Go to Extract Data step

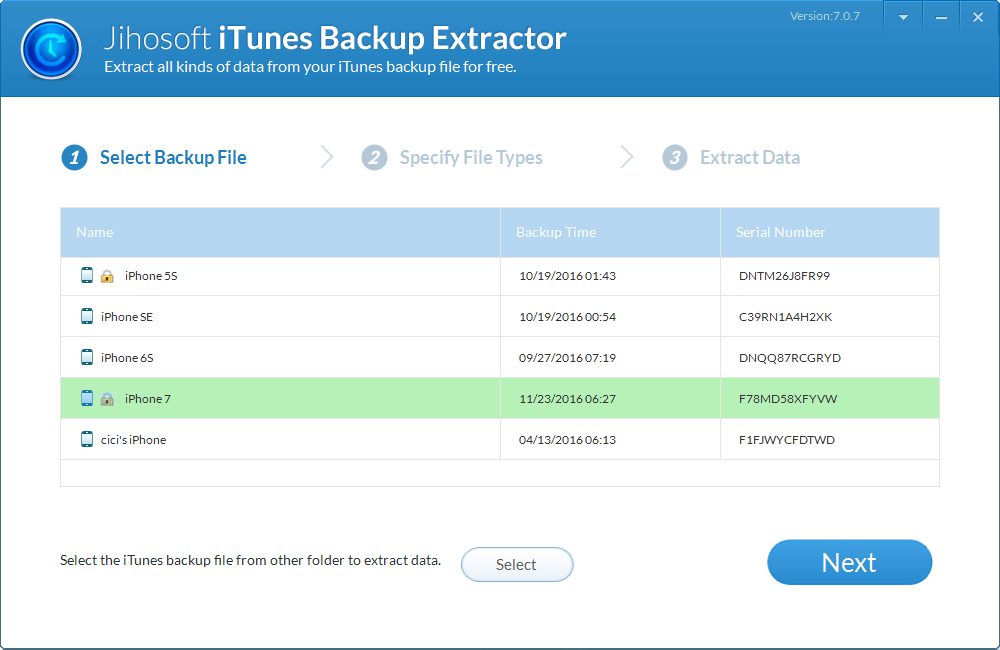pyautogui.click(x=750, y=158)
